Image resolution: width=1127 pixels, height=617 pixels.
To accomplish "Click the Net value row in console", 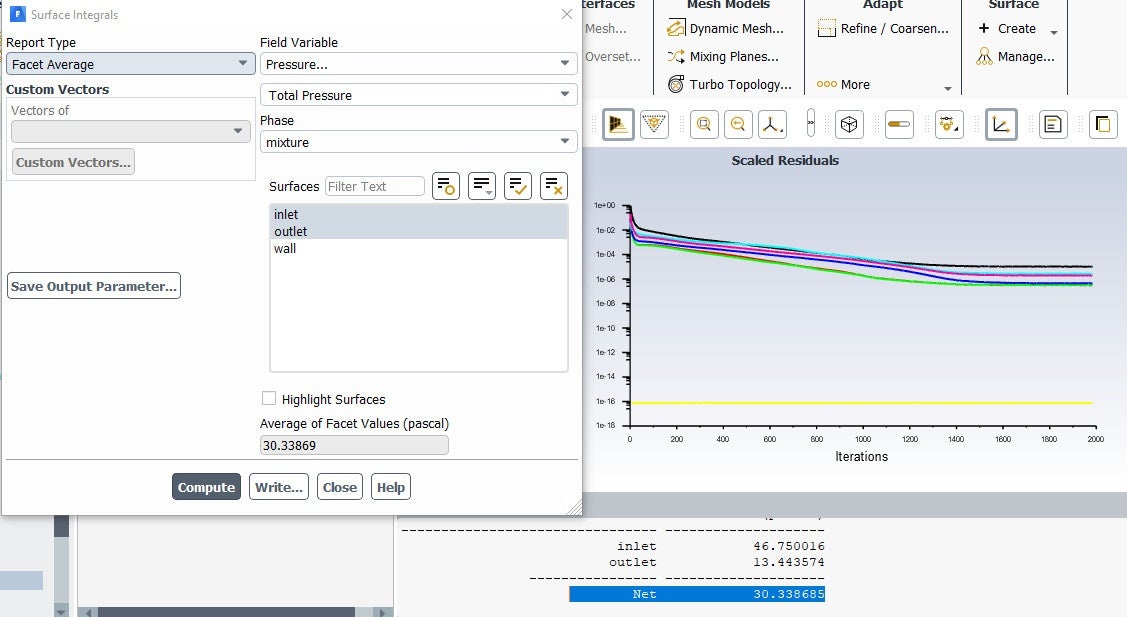I will pyautogui.click(x=696, y=594).
